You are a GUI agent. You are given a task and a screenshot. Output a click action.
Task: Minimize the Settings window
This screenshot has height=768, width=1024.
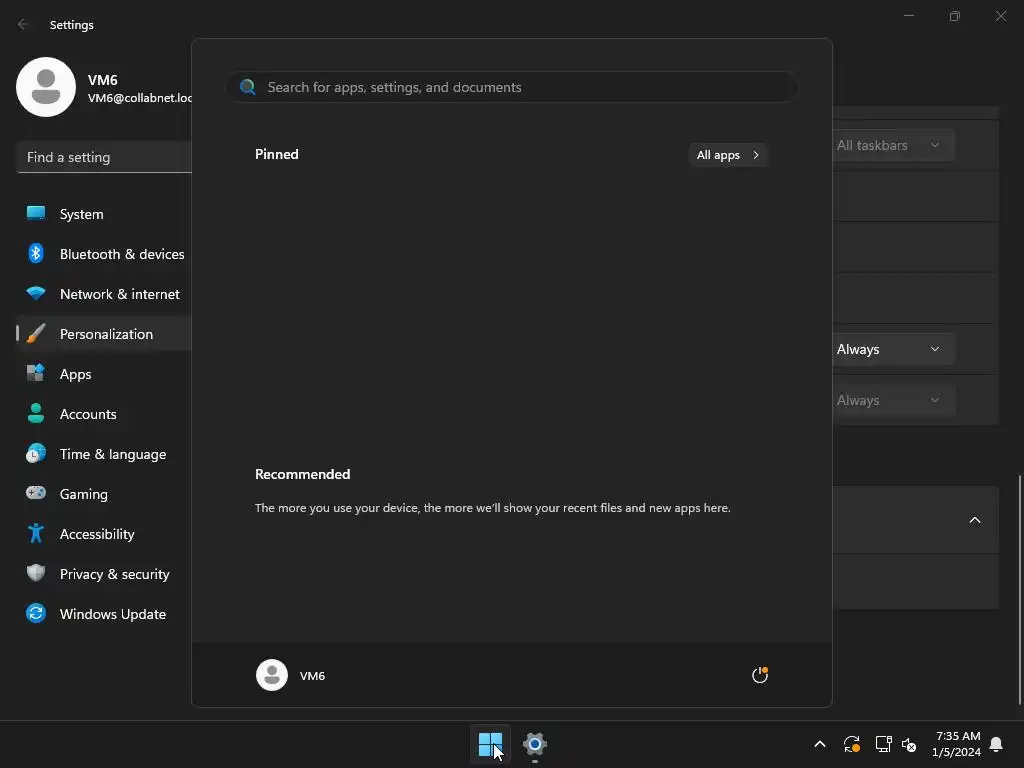coord(908,16)
